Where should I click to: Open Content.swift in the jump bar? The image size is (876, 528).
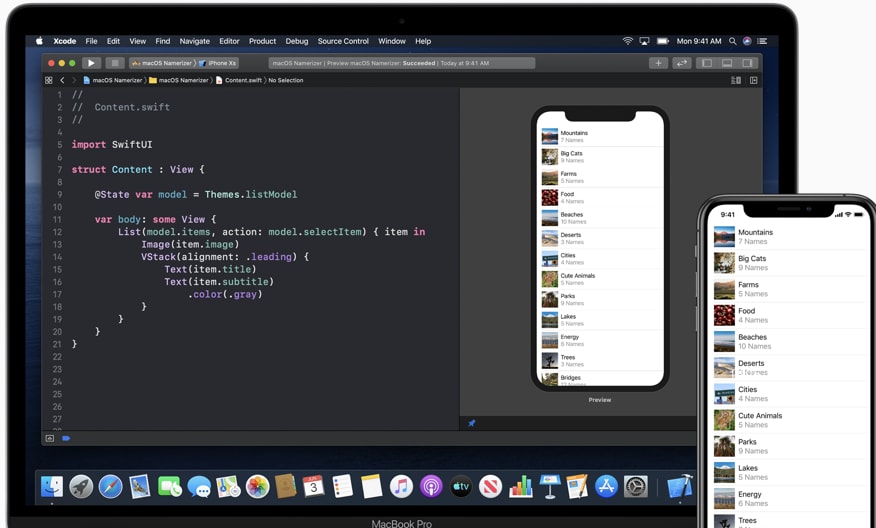click(239, 80)
